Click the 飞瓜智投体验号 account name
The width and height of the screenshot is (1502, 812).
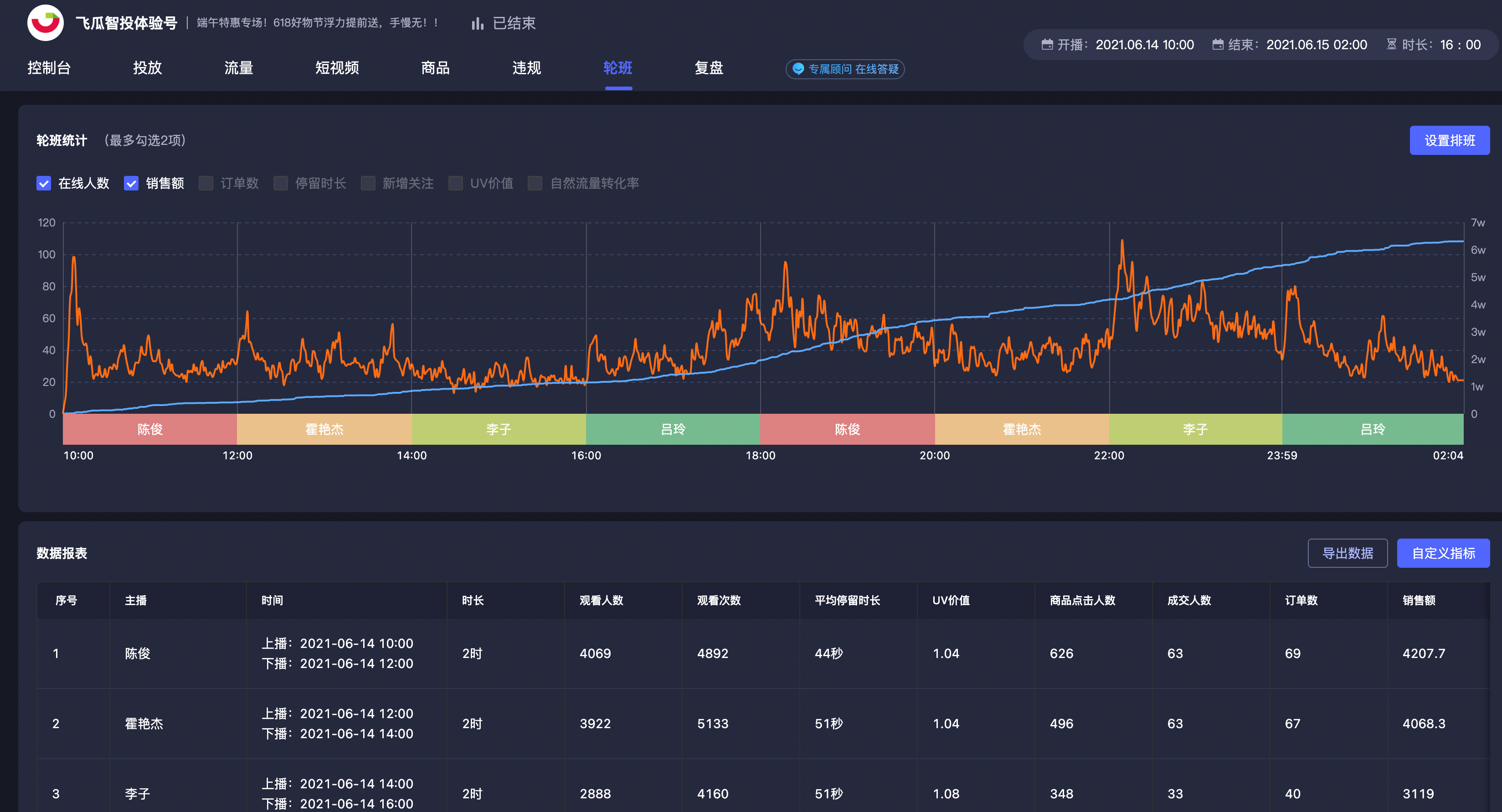tap(126, 23)
